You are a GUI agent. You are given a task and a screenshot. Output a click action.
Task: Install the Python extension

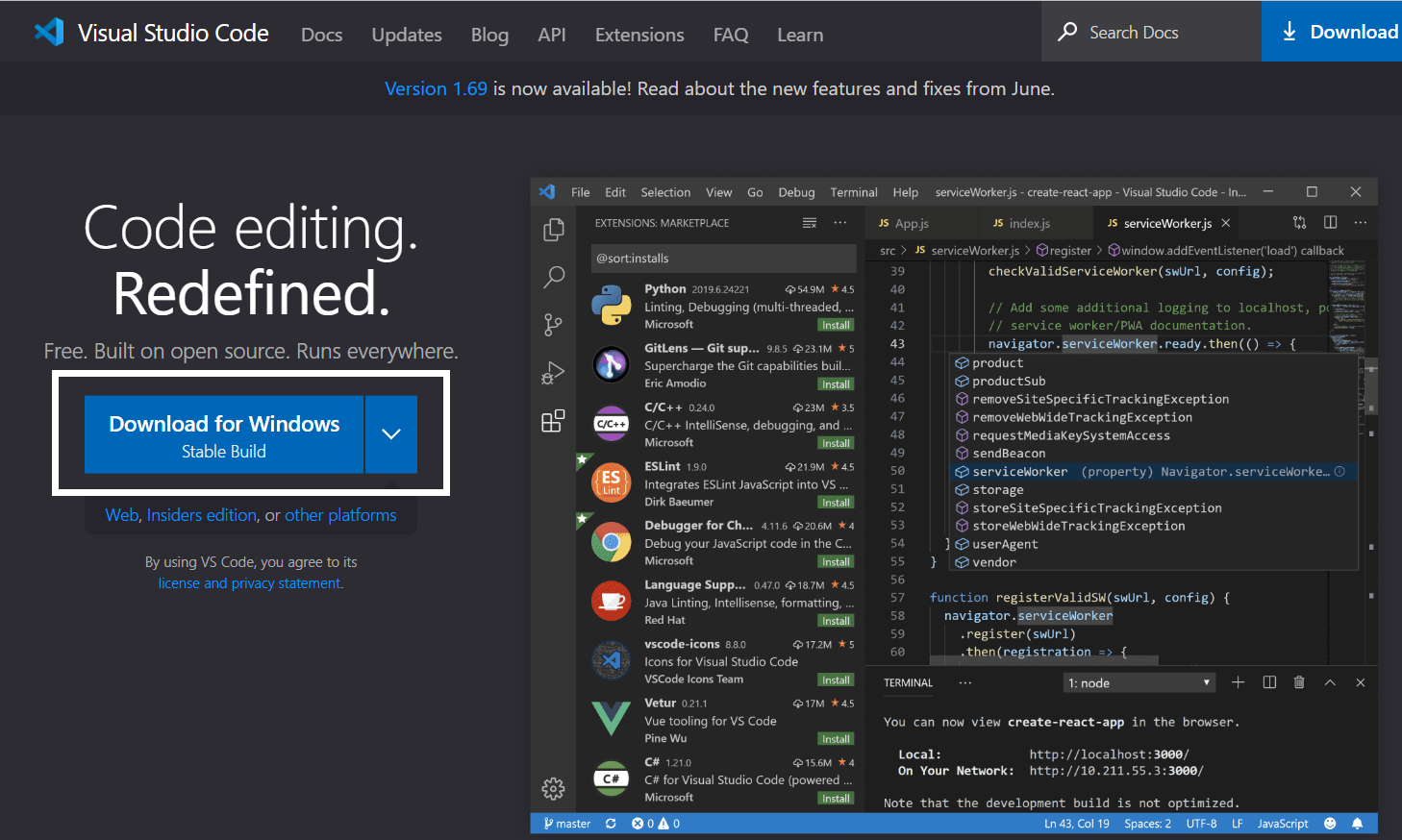835,325
